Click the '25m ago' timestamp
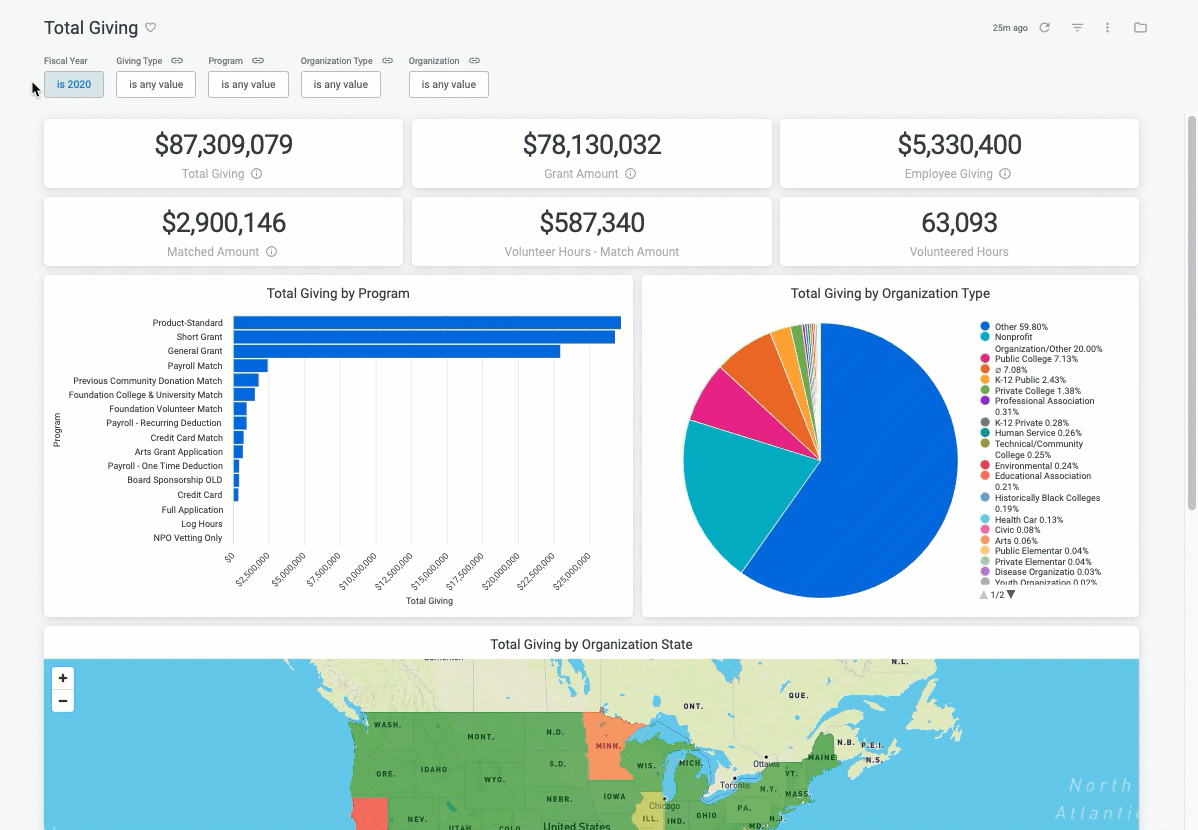 [1010, 28]
